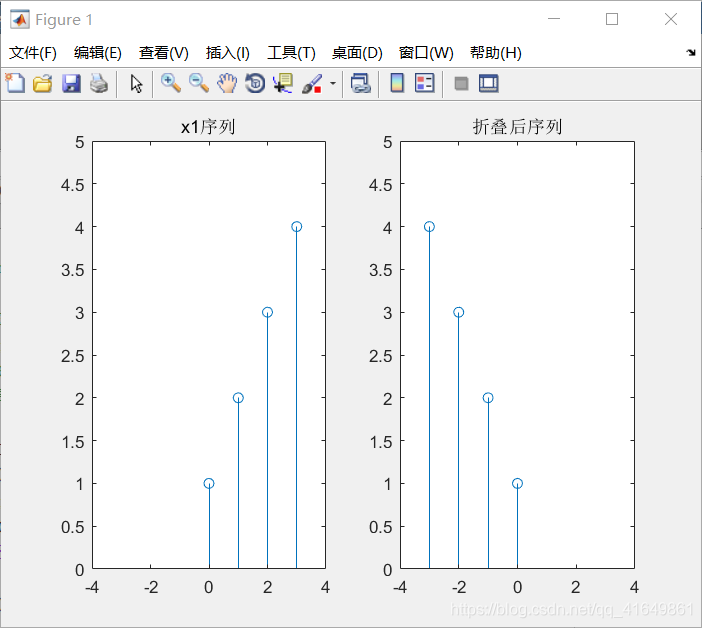Dock the figure using the corner arrow

(x=691, y=52)
